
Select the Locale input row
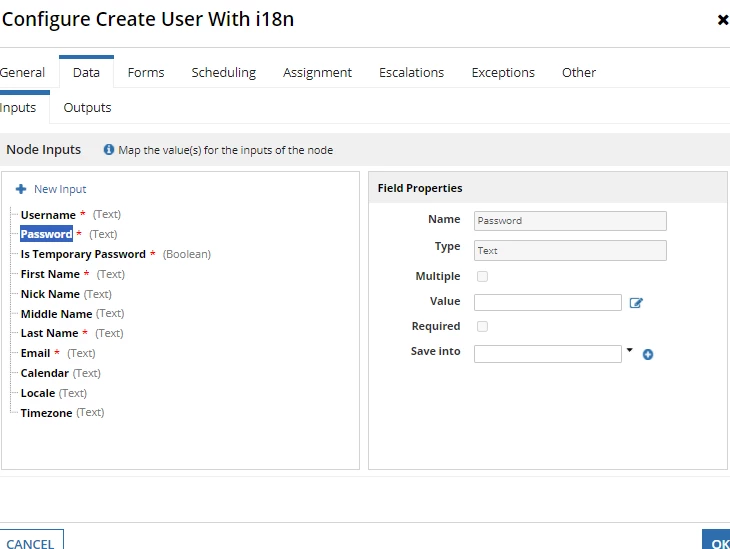(x=54, y=393)
